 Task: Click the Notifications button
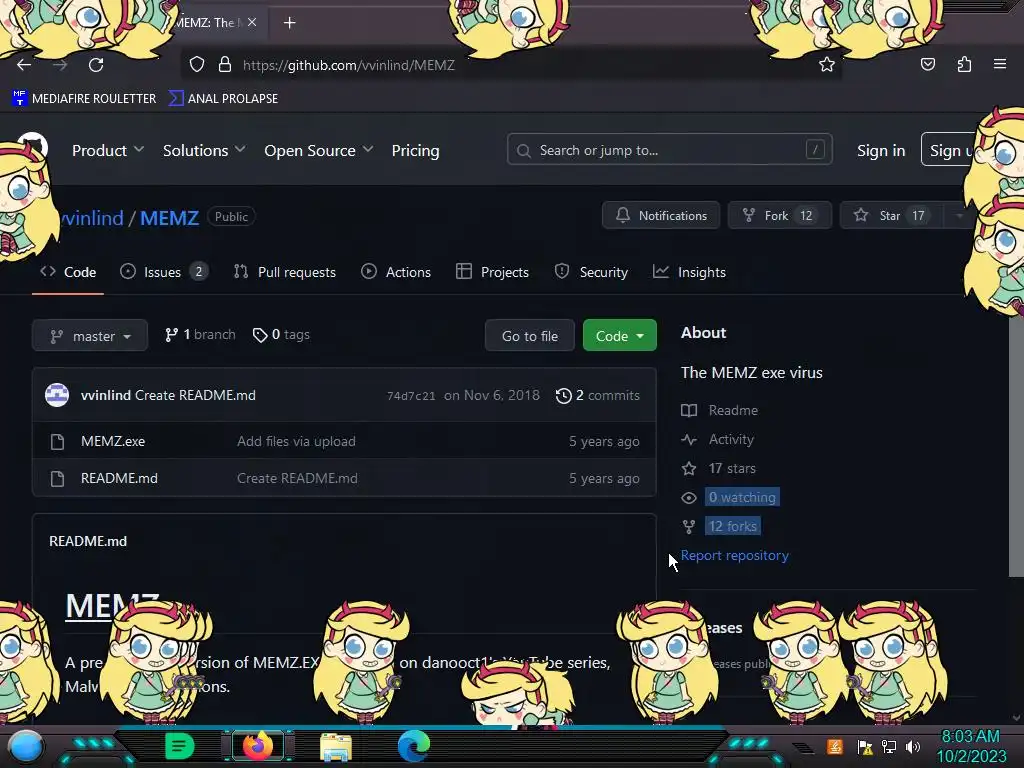(661, 216)
